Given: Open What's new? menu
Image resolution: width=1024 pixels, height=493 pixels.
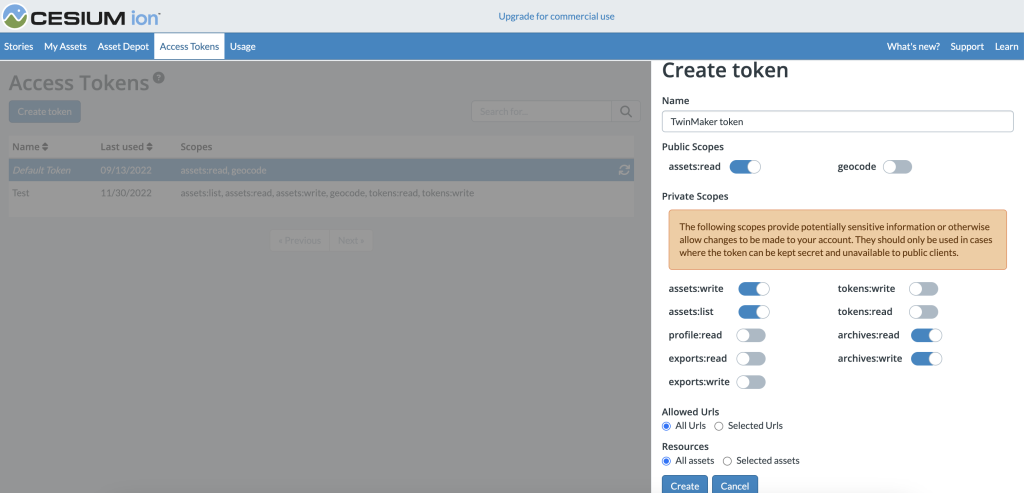Looking at the screenshot, I should (x=913, y=46).
